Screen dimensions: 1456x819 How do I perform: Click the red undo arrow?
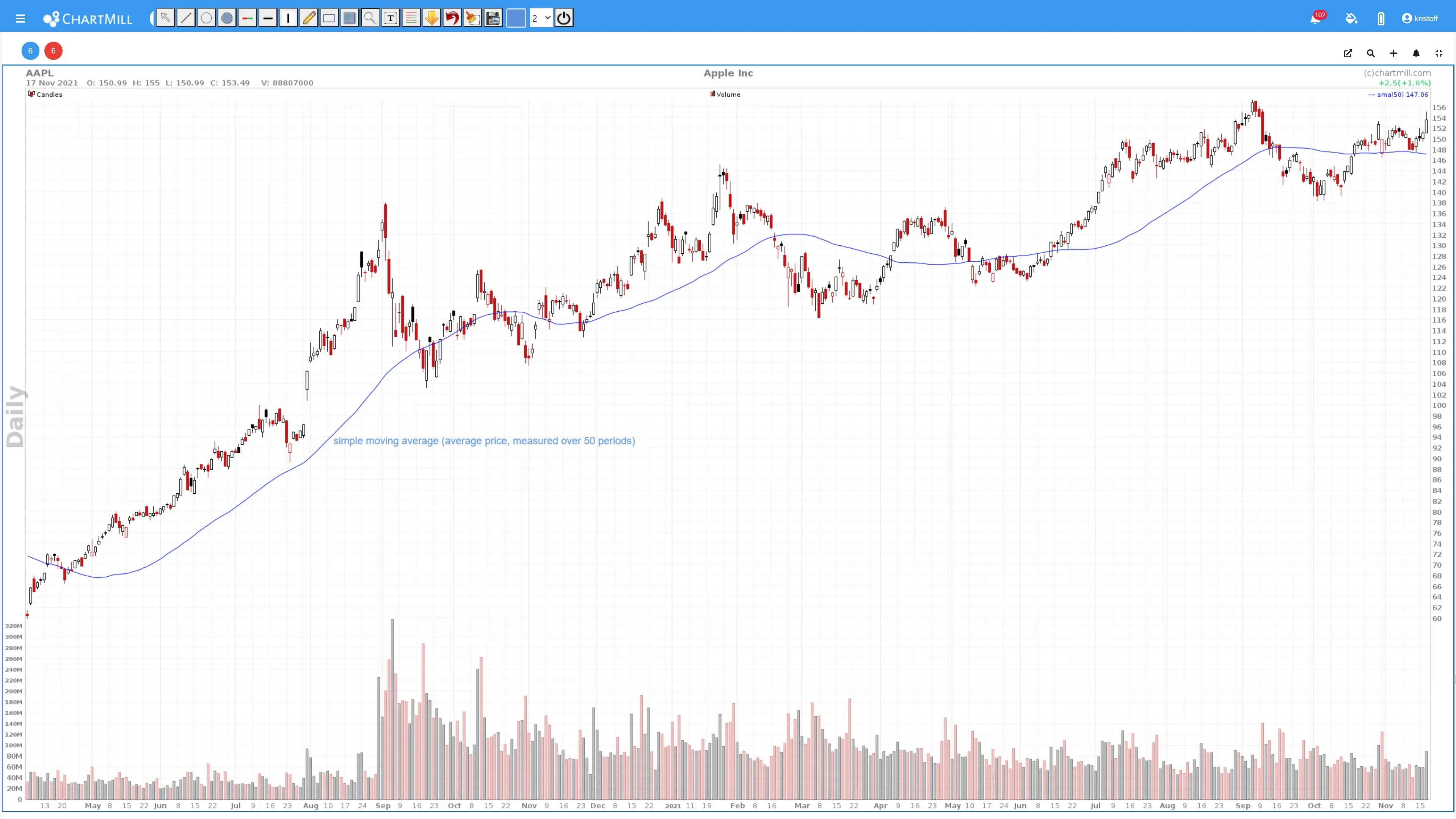(x=452, y=18)
